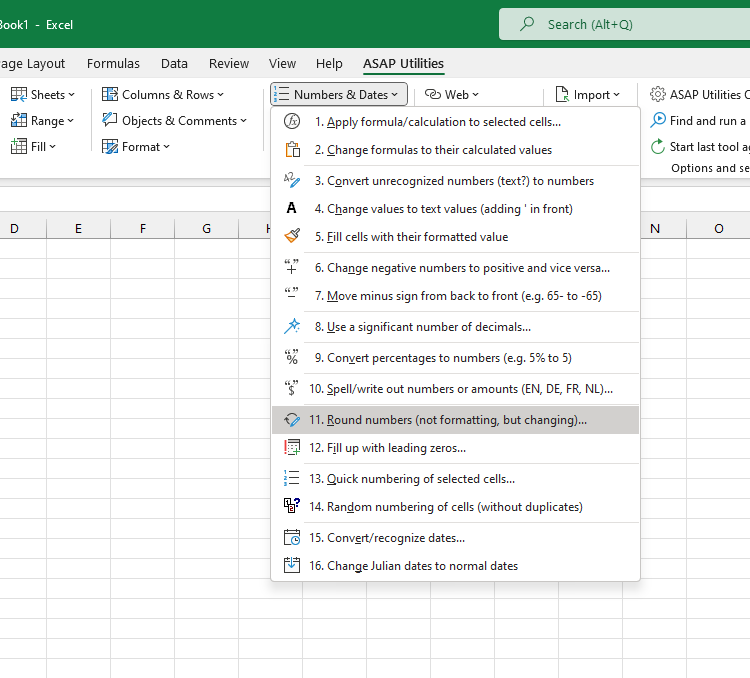Screen dimensions: 750x678
Task: Click the clipboard icon for Change formulas to values
Action: [292, 150]
